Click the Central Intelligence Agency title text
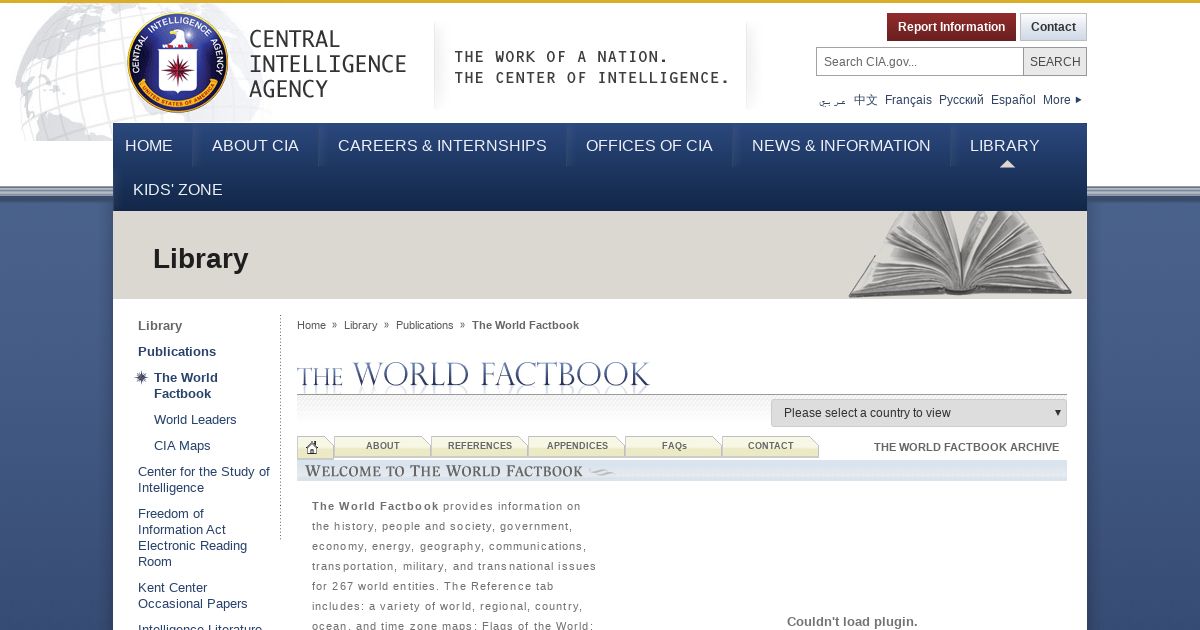 tap(327, 64)
